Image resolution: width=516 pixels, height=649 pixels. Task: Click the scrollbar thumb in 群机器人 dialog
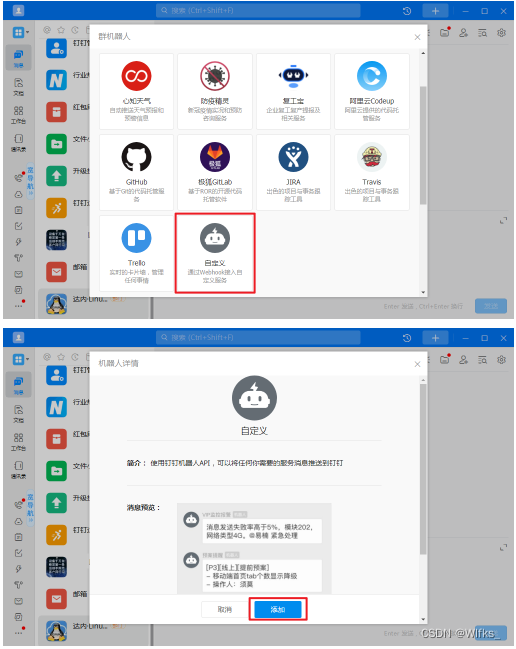423,145
